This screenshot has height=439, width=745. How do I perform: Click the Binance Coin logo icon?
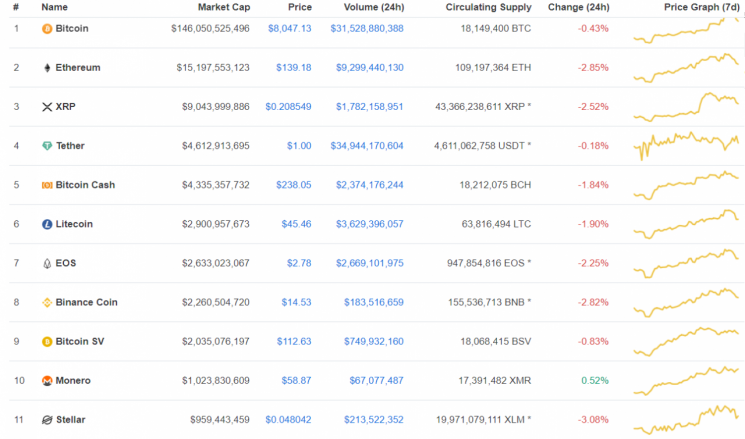coord(47,302)
